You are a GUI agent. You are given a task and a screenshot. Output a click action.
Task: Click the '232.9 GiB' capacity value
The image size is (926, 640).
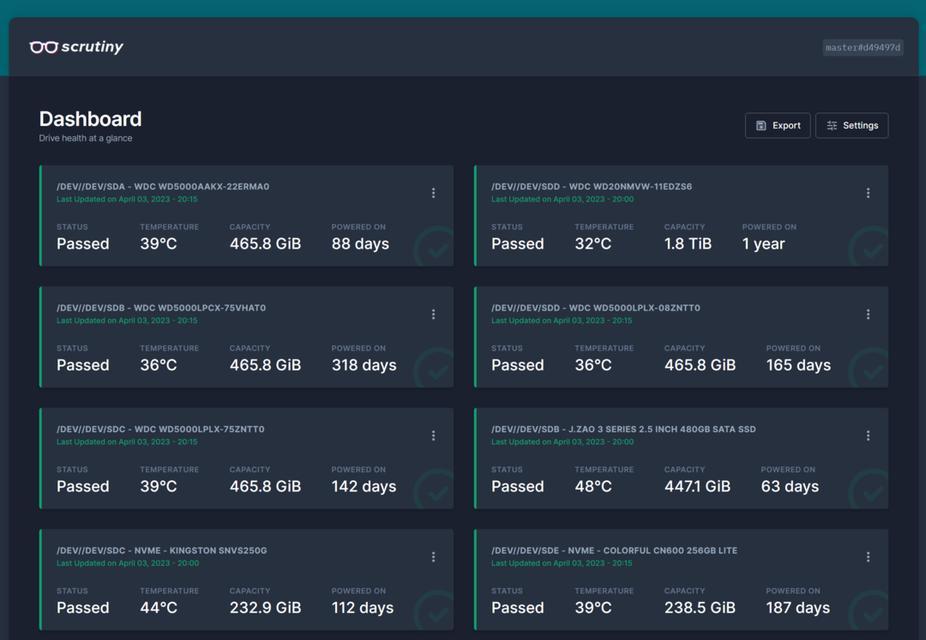coord(265,608)
